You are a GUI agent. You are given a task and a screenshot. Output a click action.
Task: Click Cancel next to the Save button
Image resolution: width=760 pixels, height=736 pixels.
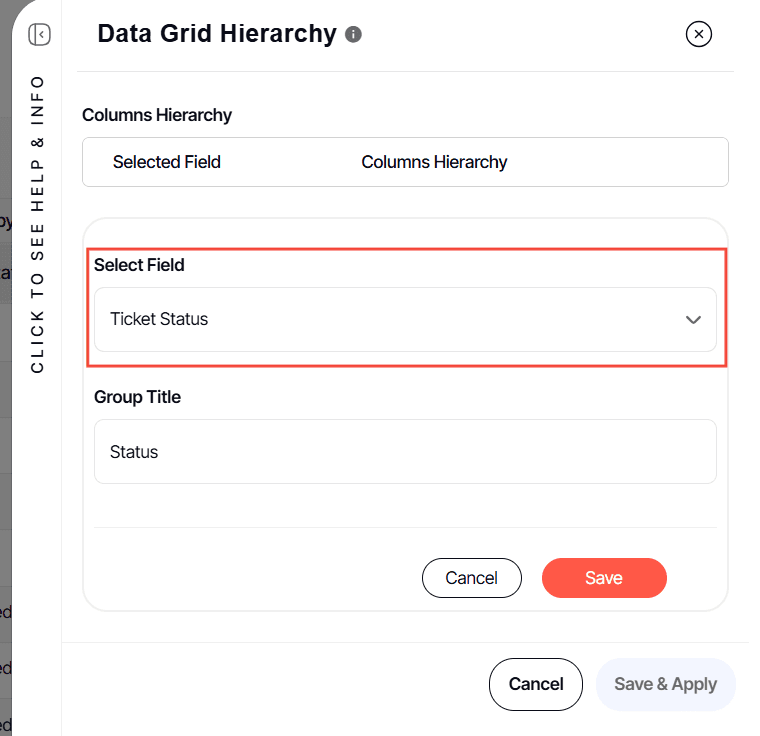pos(471,578)
